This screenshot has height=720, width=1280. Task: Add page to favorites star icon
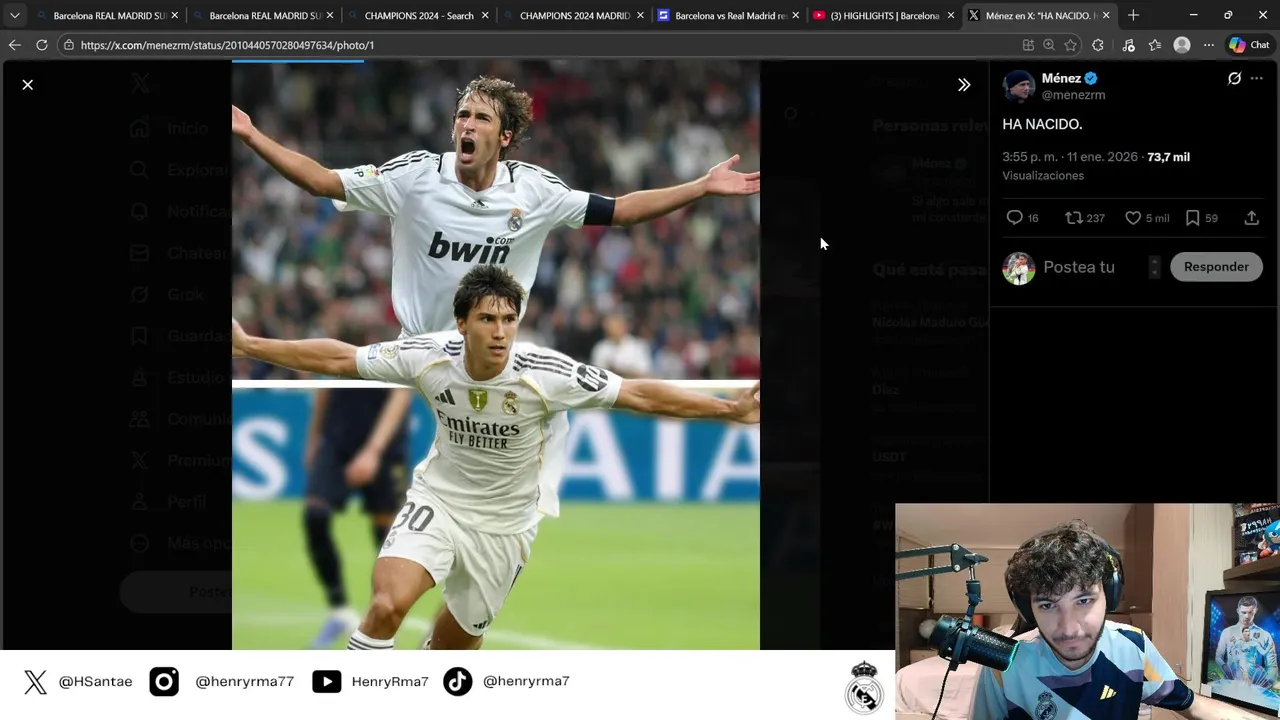point(1071,45)
